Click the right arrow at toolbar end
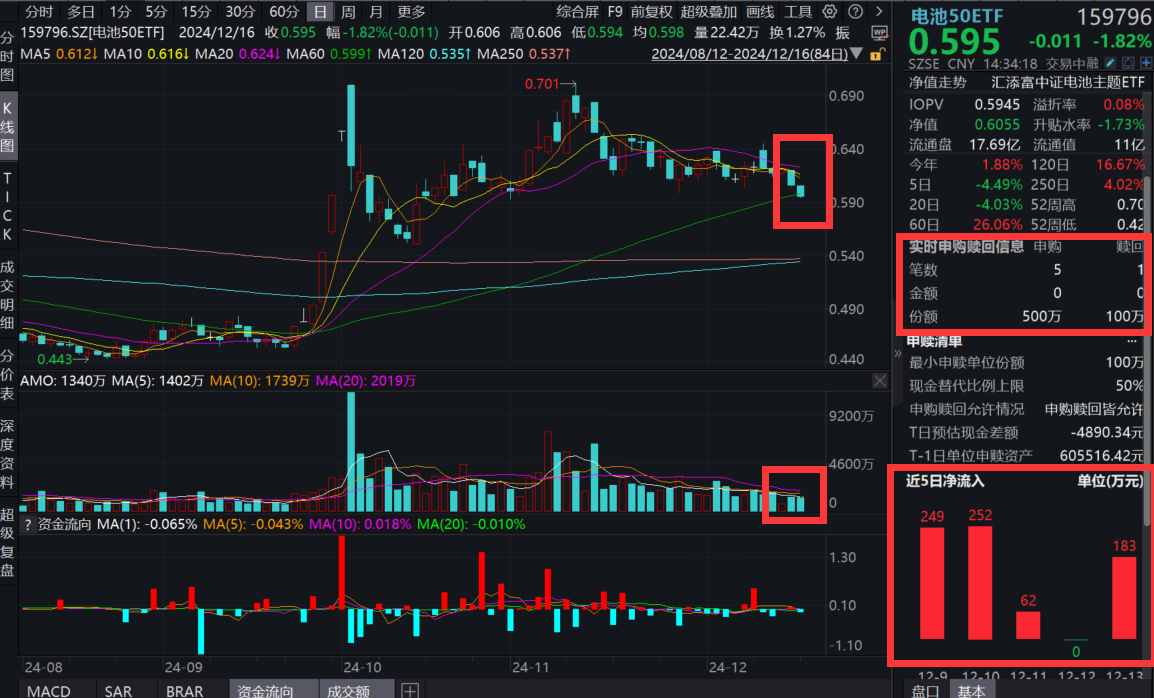The height and width of the screenshot is (698, 1154). (x=880, y=12)
